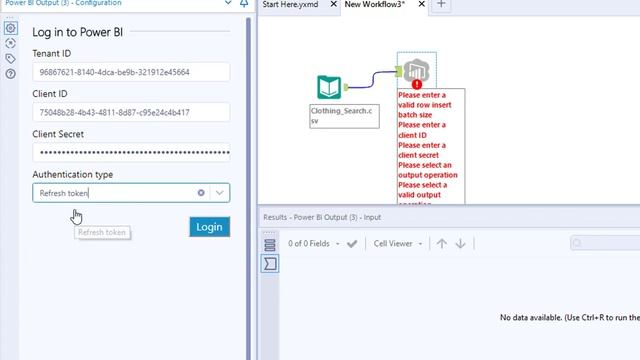
Task: Open the configuration gear tab icon
Action: pos(11,28)
